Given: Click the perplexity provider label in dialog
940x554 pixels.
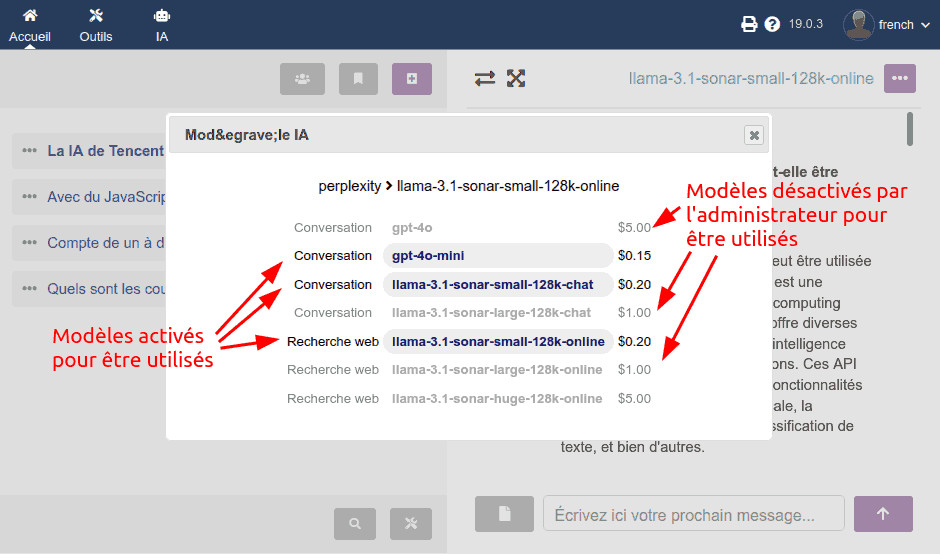Looking at the screenshot, I should [x=350, y=186].
